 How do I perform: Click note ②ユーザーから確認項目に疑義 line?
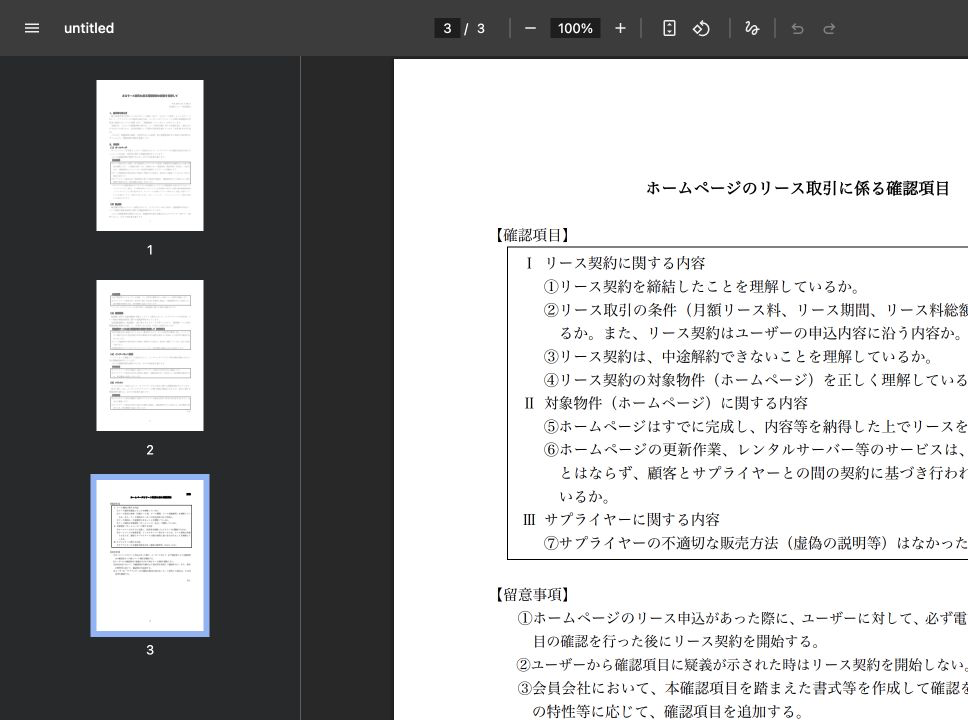pyautogui.click(x=742, y=665)
